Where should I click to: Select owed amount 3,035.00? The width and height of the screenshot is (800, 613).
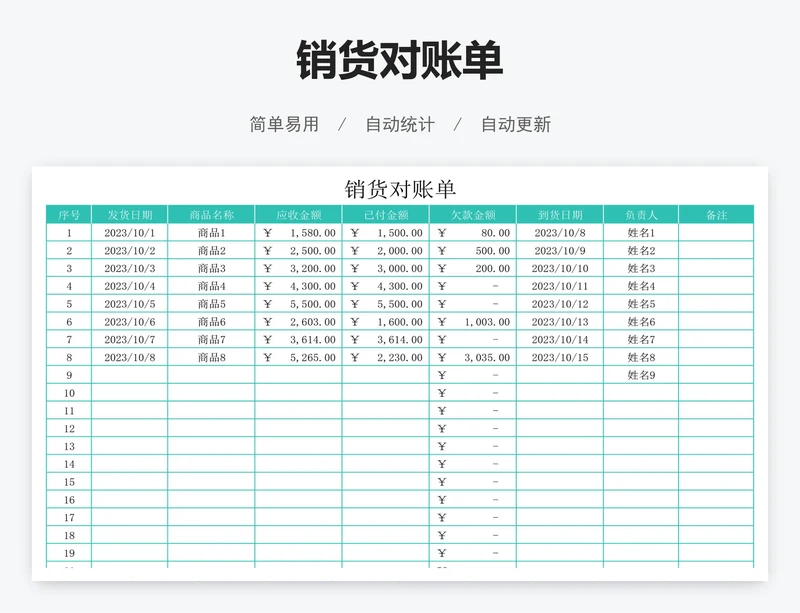(x=473, y=358)
